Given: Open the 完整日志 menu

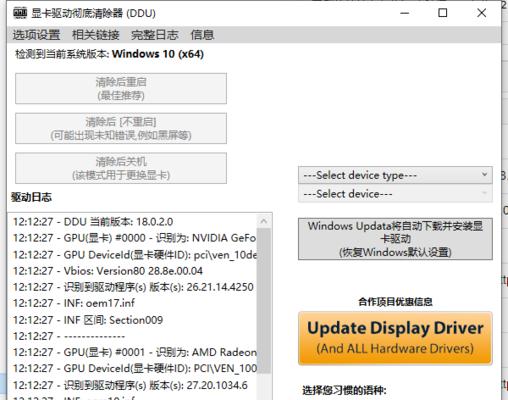Looking at the screenshot, I should (155, 35).
